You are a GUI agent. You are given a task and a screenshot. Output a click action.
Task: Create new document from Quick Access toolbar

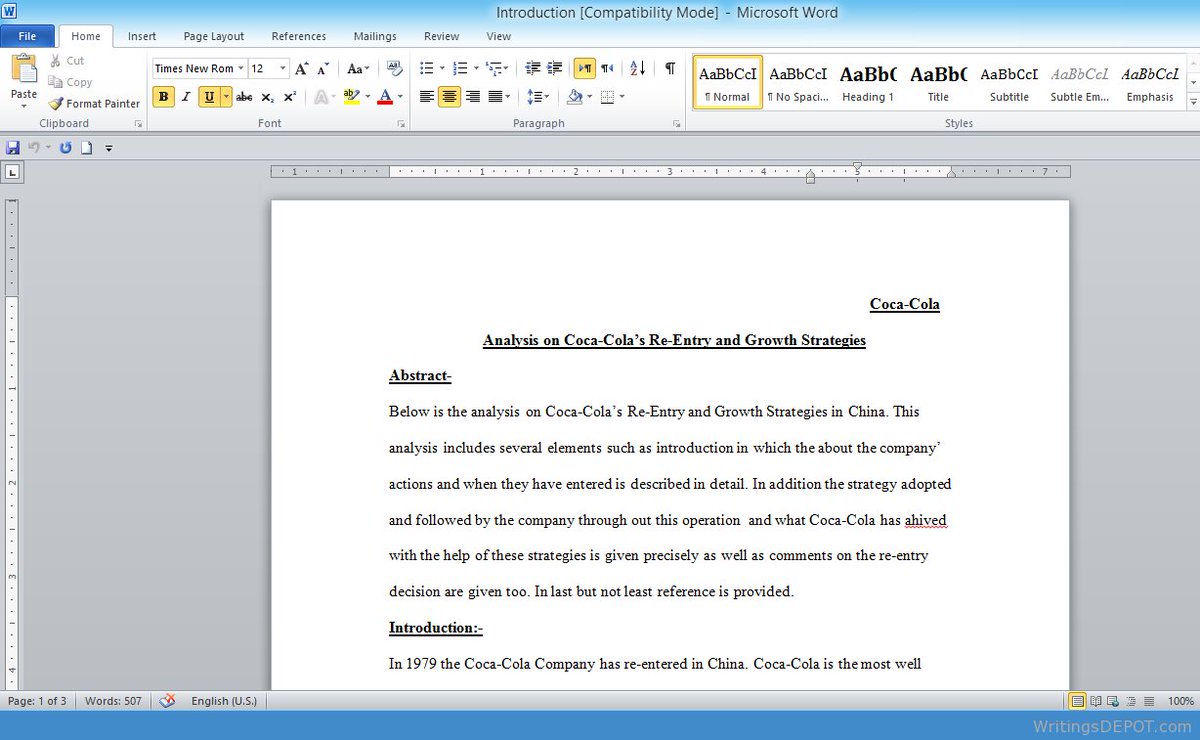click(x=87, y=147)
